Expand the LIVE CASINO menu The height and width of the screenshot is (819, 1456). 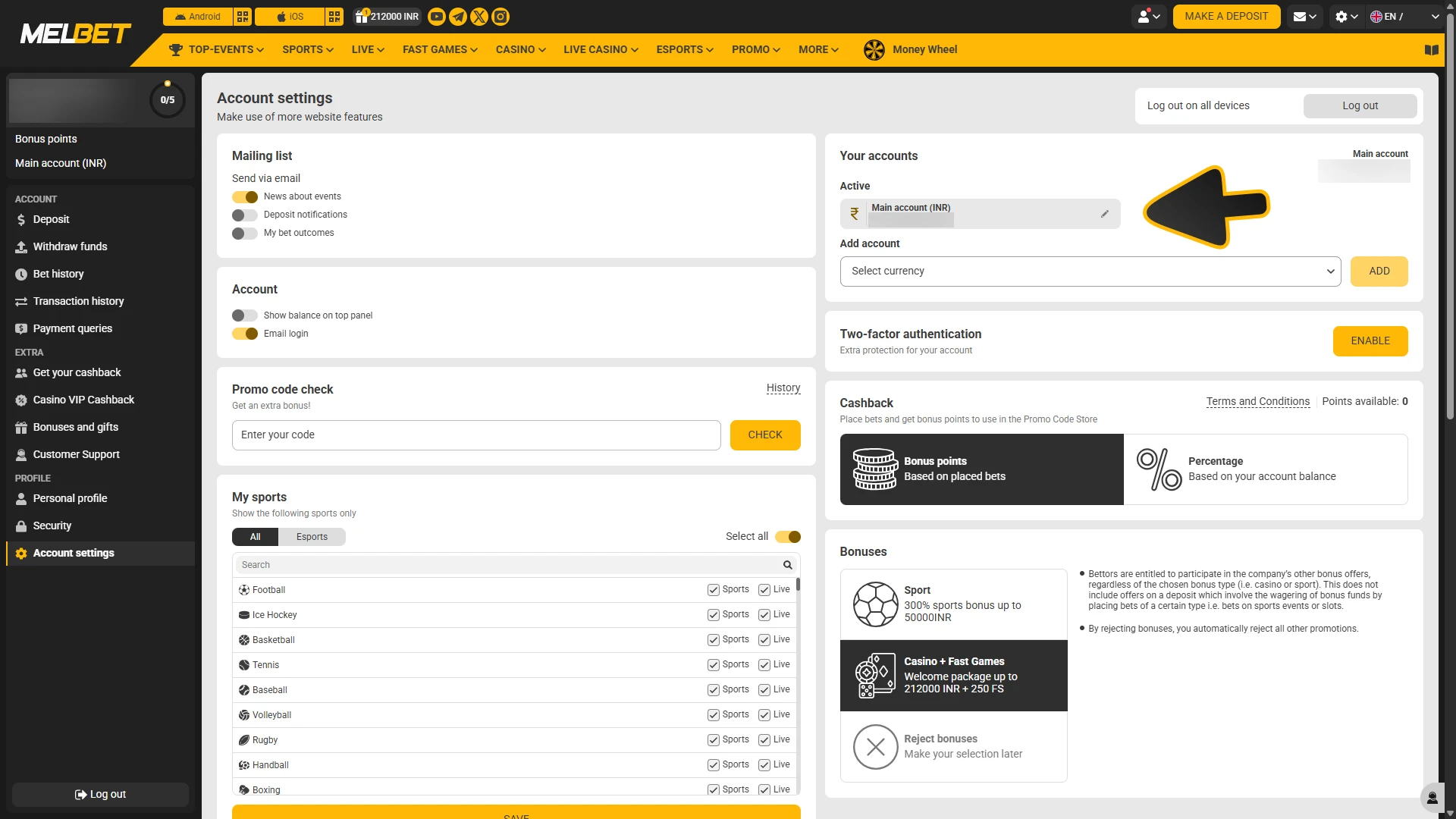[x=601, y=50]
